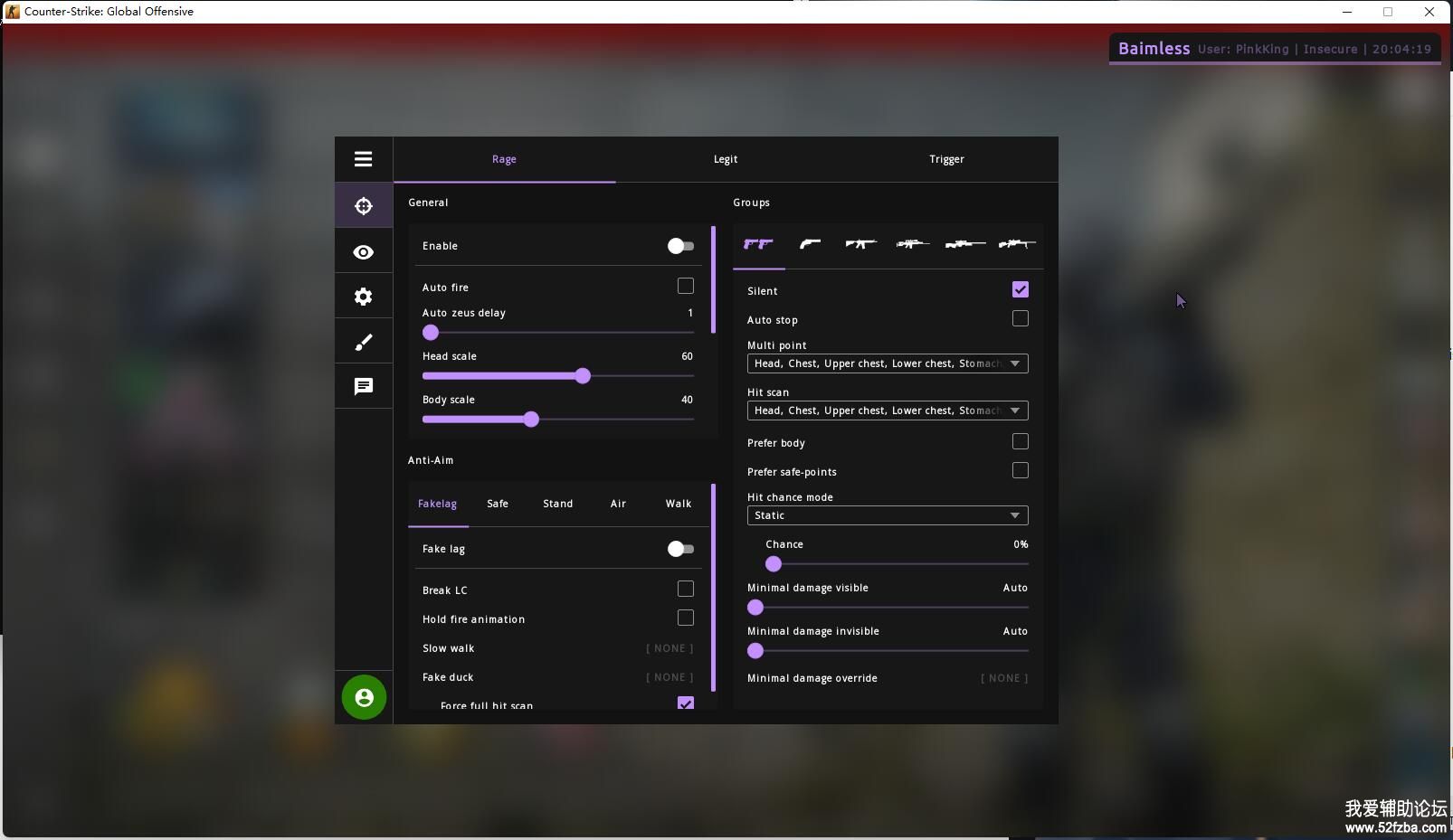Click the Anti-Aim panel scrollbar

(x=713, y=588)
